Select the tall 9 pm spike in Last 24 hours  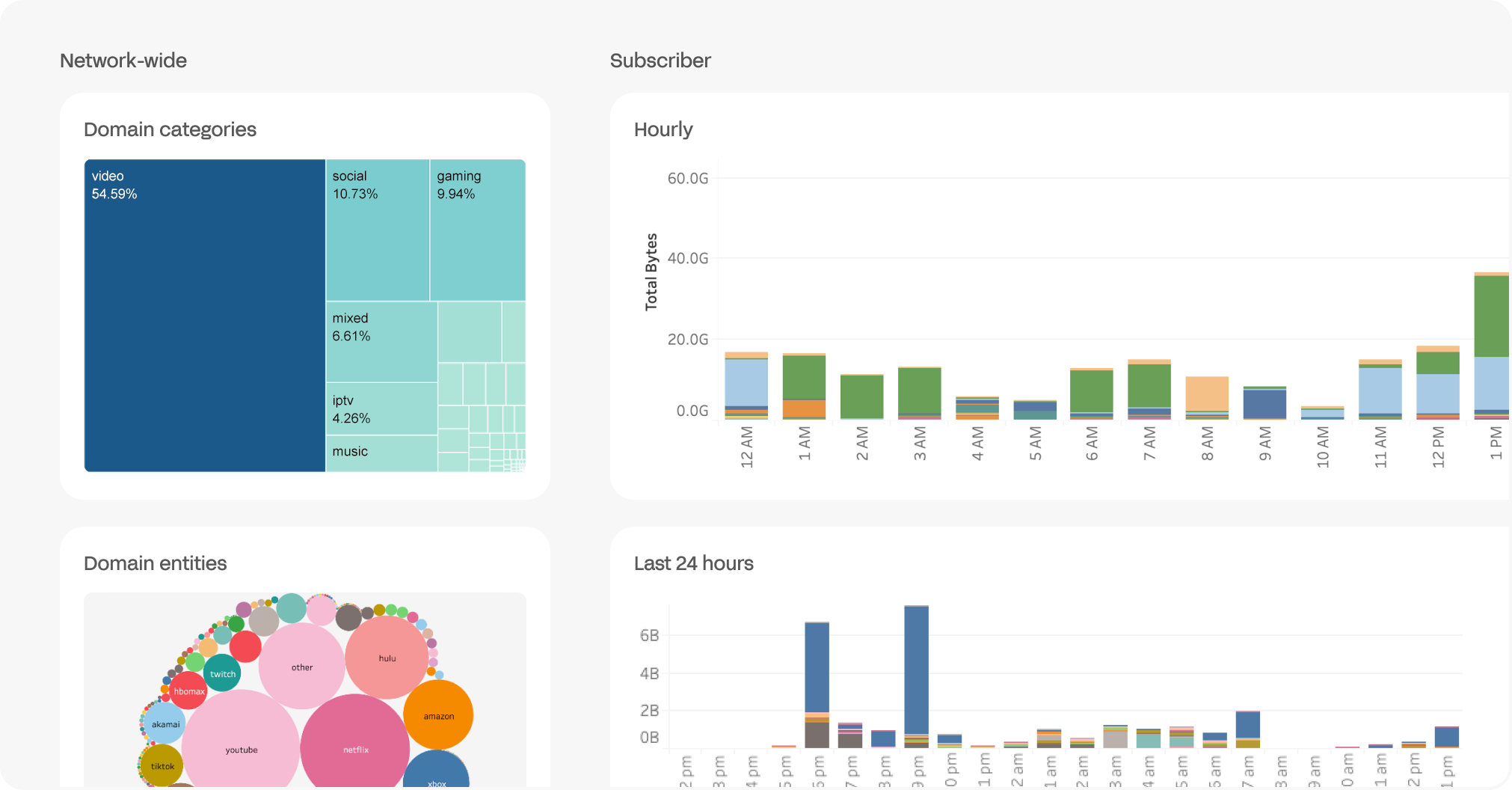point(915,673)
